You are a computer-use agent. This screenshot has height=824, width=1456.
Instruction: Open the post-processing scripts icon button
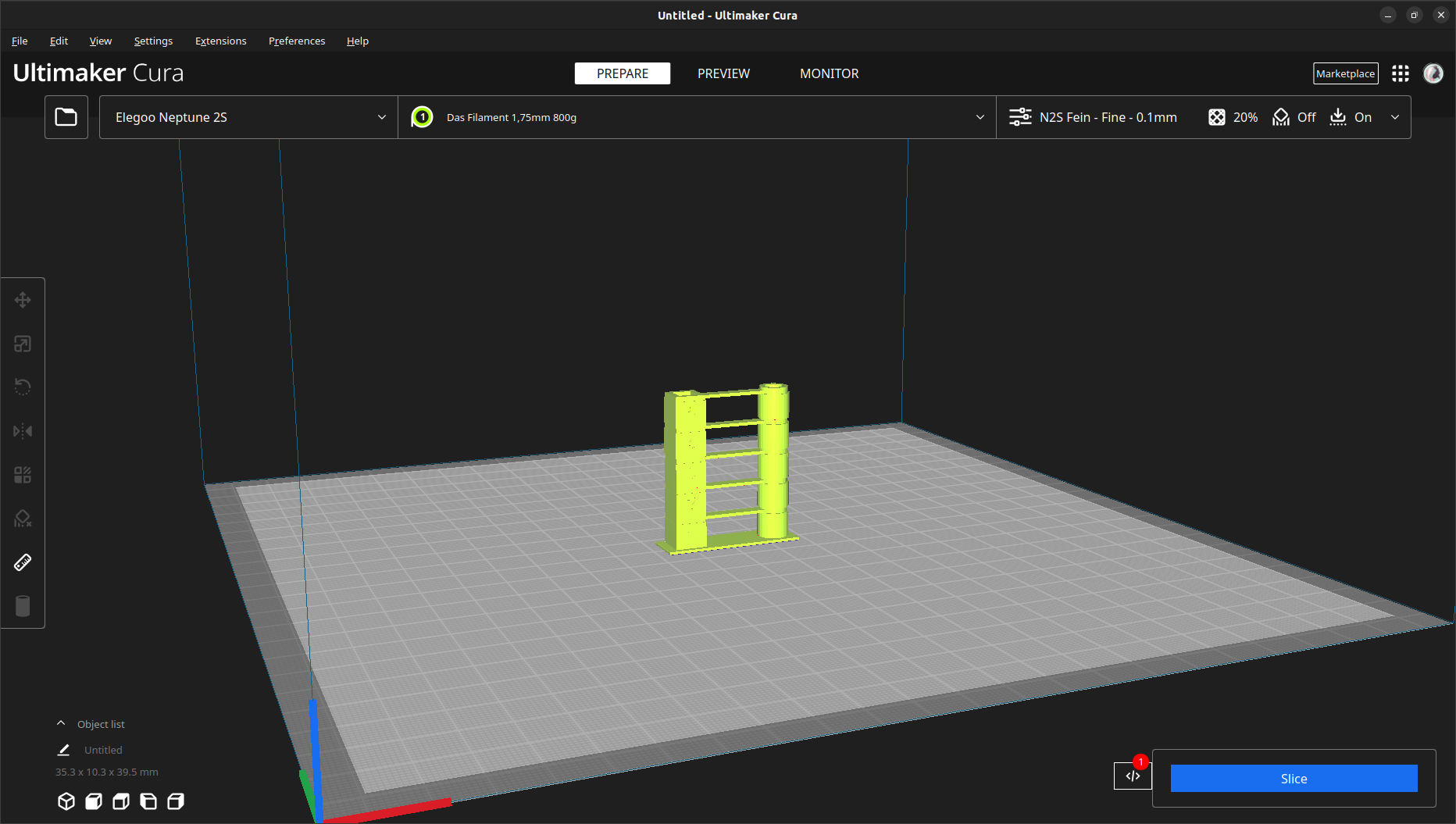click(x=1132, y=776)
